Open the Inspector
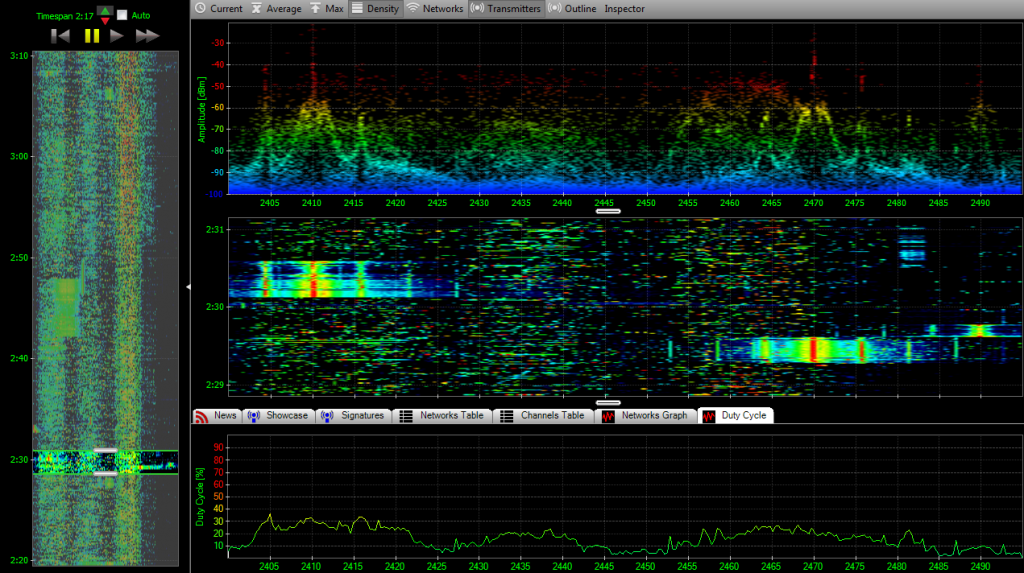Image resolution: width=1024 pixels, height=573 pixels. pos(624,9)
